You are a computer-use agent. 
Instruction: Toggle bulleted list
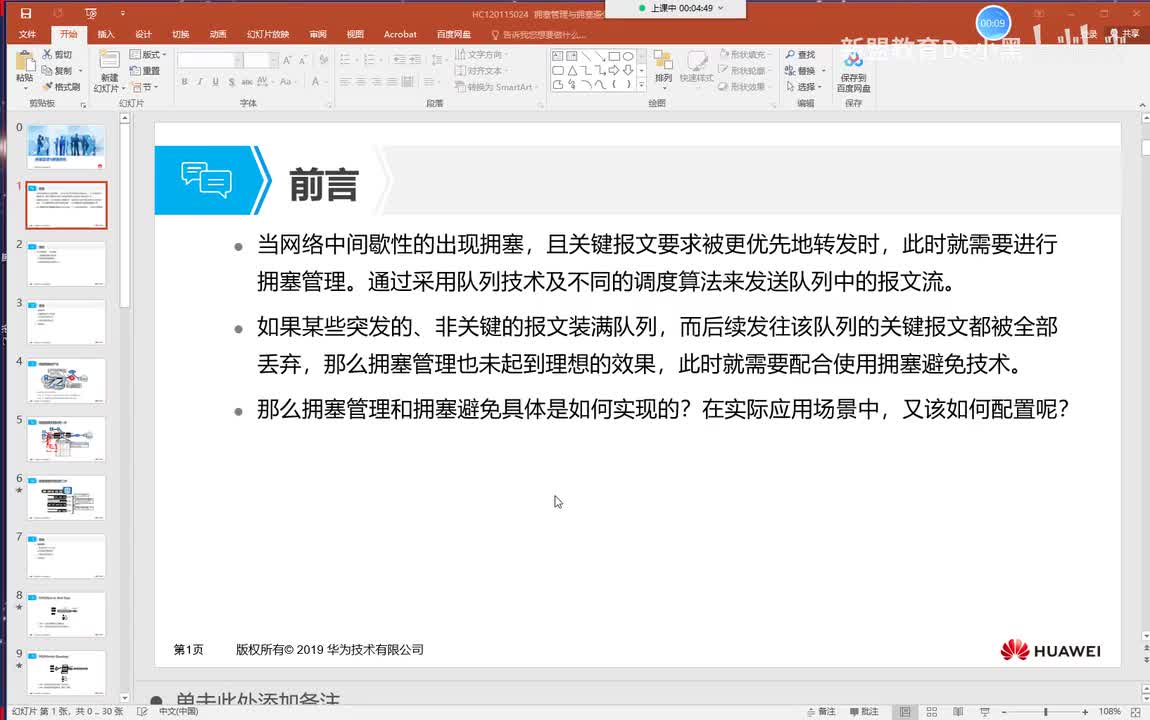click(x=345, y=59)
